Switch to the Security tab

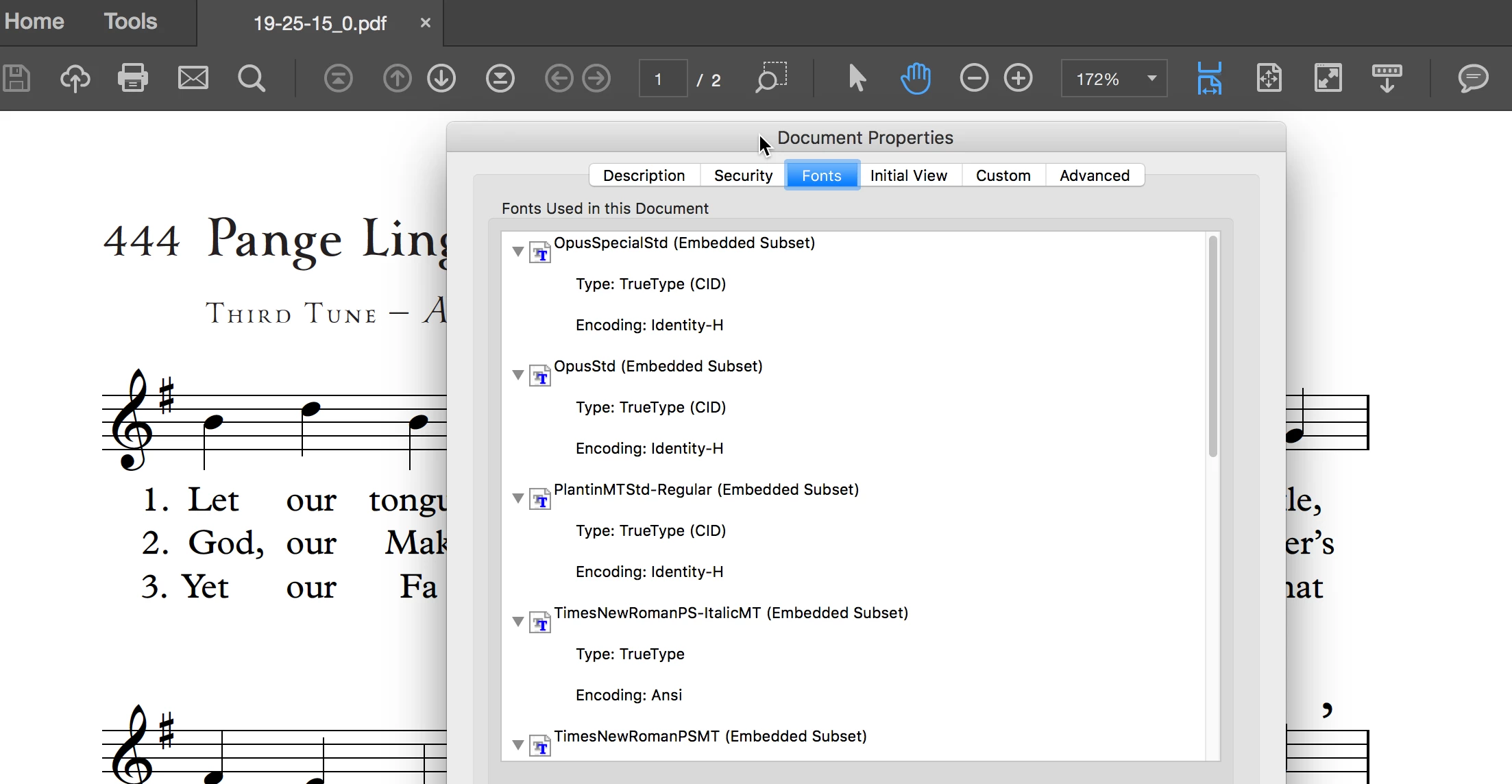pos(743,175)
